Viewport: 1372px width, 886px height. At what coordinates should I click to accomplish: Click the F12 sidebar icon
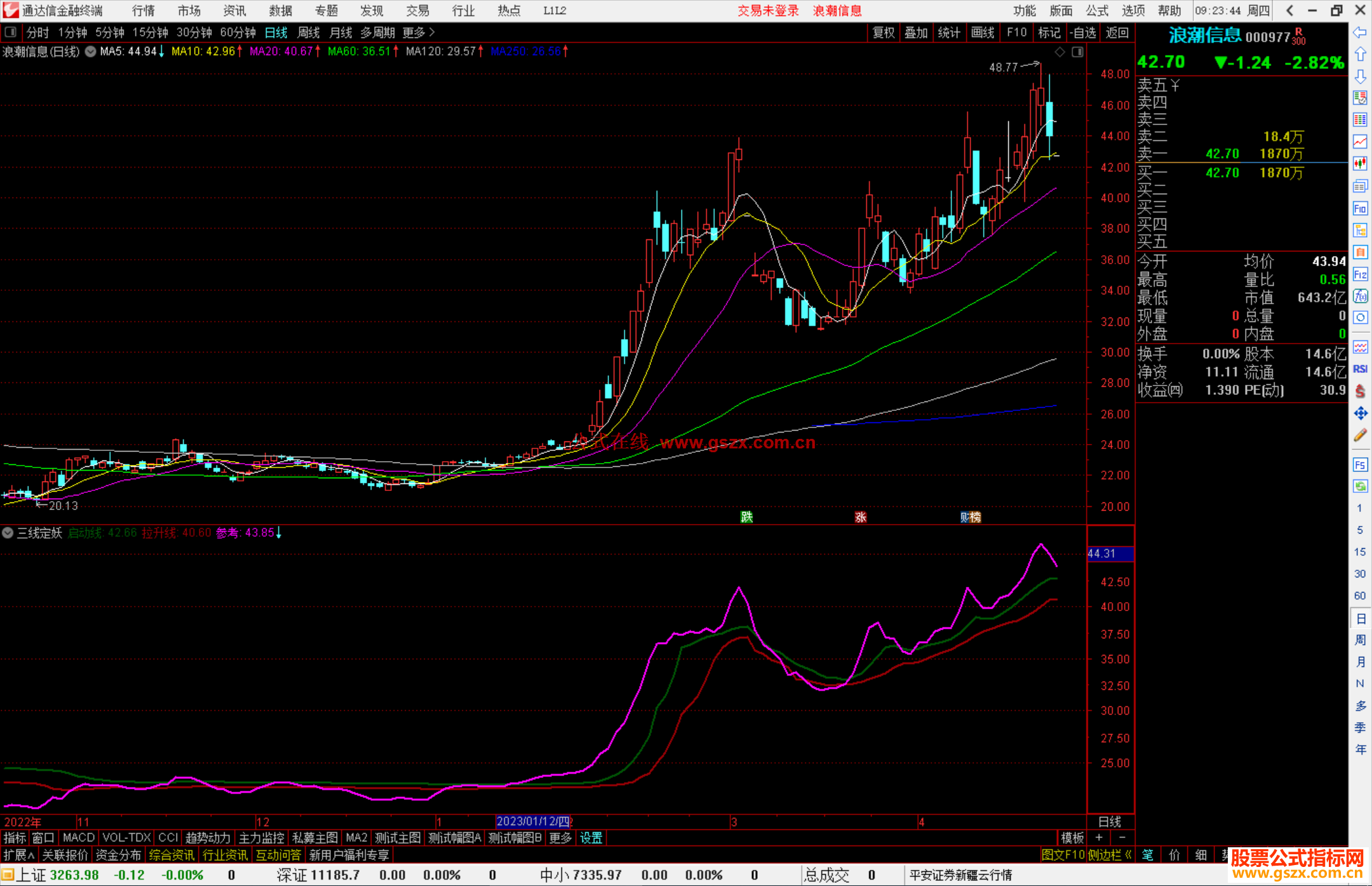tap(1360, 274)
